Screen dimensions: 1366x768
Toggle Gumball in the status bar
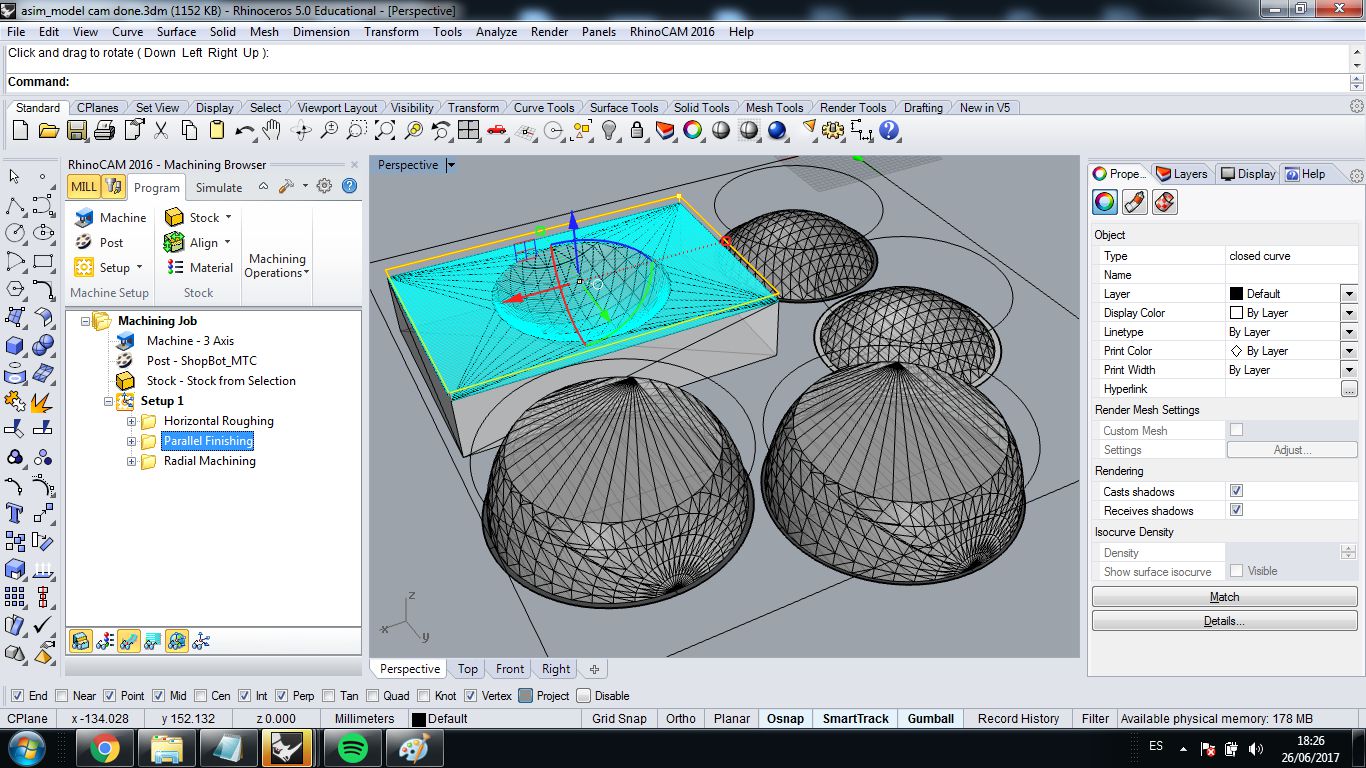[x=931, y=719]
